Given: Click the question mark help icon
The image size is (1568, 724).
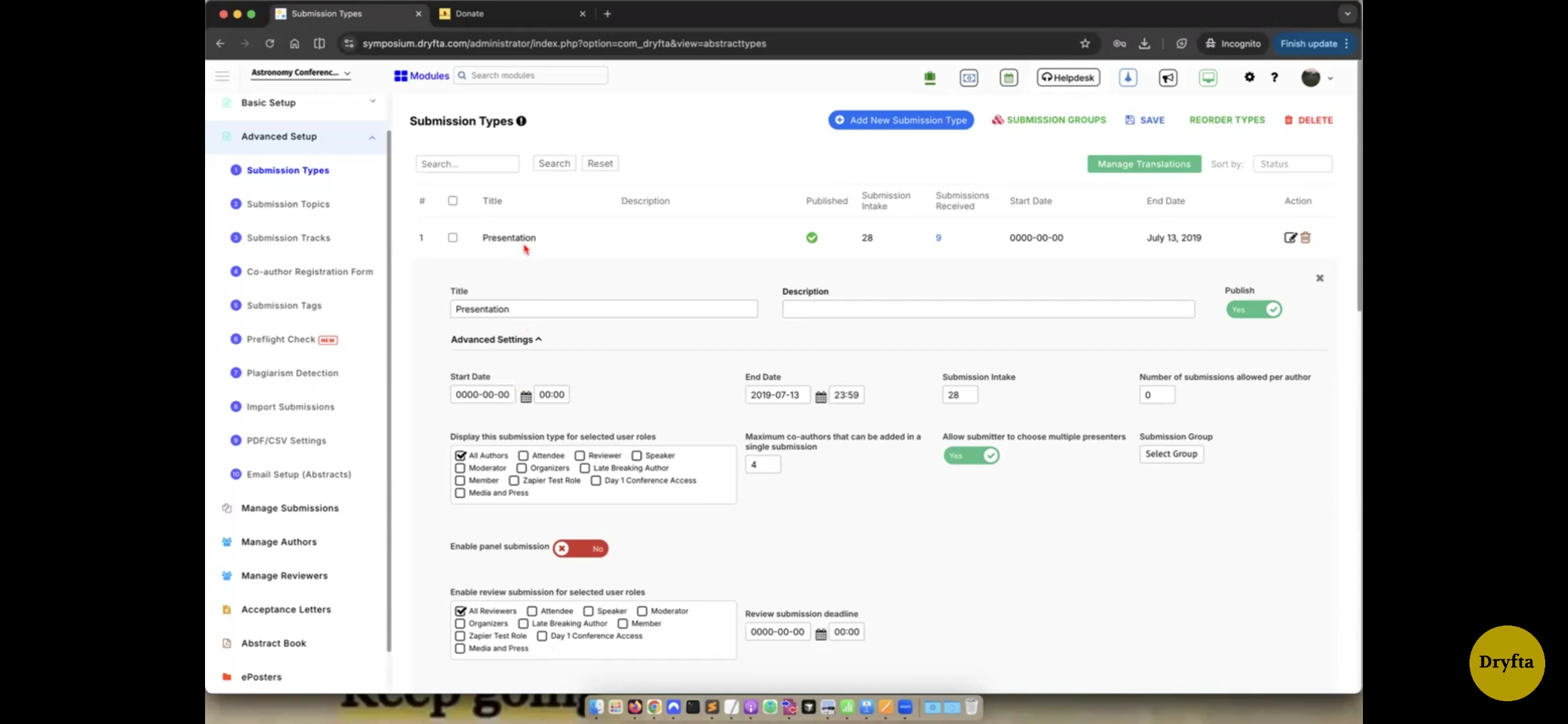Looking at the screenshot, I should (1275, 77).
